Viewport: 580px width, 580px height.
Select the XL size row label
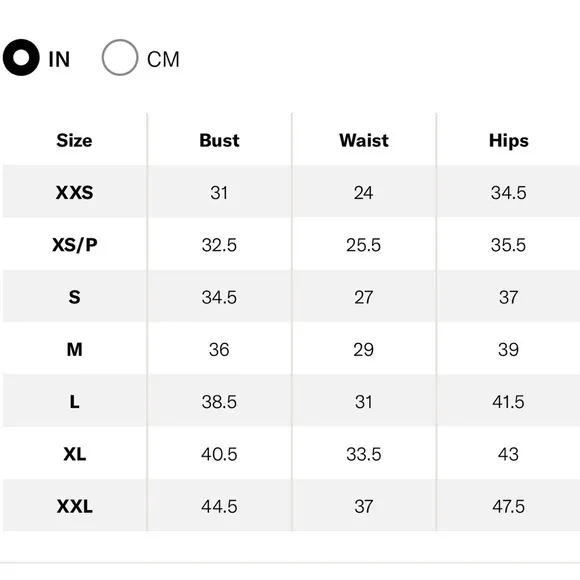(x=74, y=454)
